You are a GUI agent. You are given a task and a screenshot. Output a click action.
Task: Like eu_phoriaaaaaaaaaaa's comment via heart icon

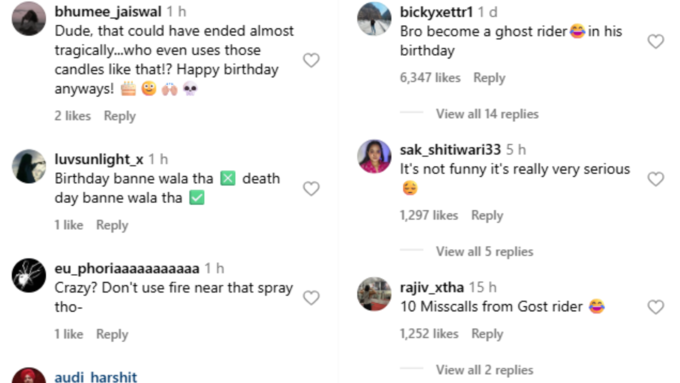pyautogui.click(x=311, y=298)
